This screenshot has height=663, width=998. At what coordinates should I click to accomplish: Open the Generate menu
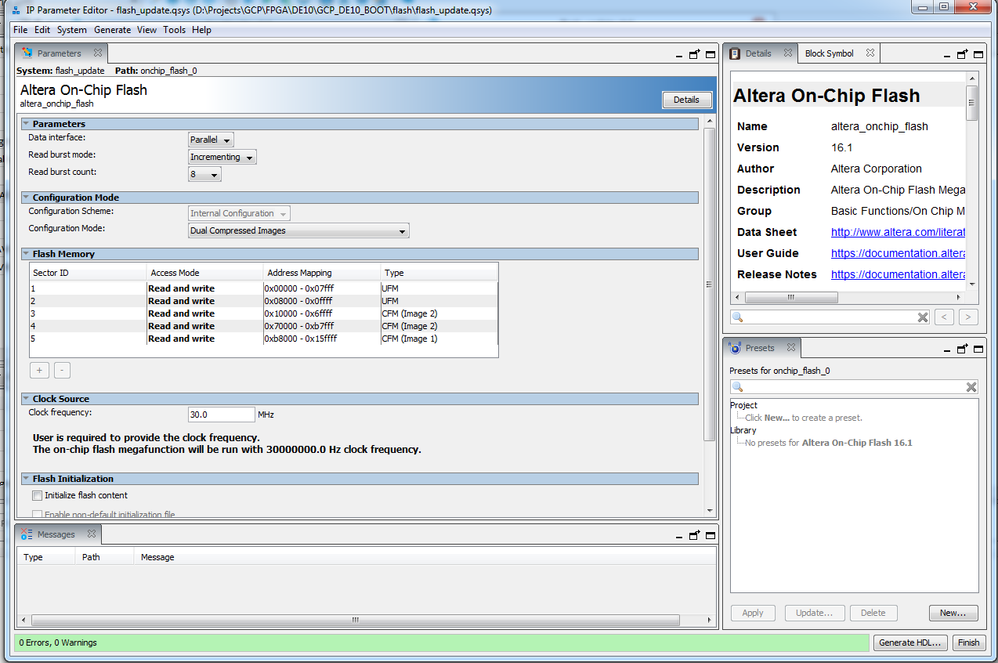[x=112, y=29]
